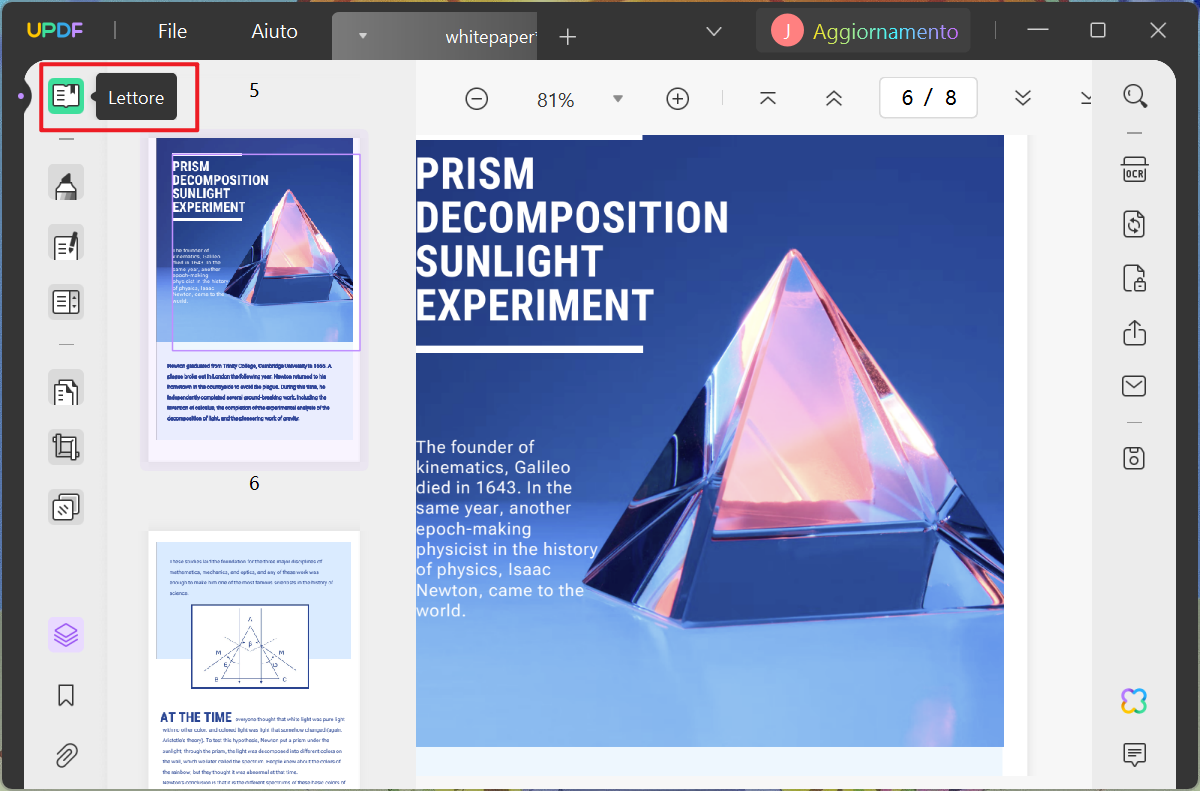Run OCR text recognition

(x=1134, y=169)
